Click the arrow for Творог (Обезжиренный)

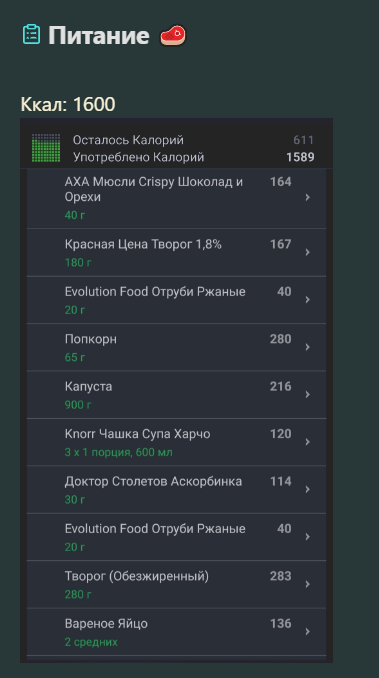click(x=308, y=584)
